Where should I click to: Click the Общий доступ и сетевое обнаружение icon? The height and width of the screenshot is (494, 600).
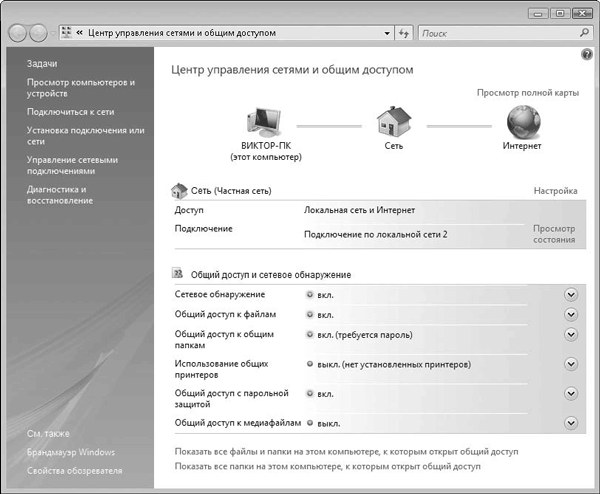coord(179,273)
